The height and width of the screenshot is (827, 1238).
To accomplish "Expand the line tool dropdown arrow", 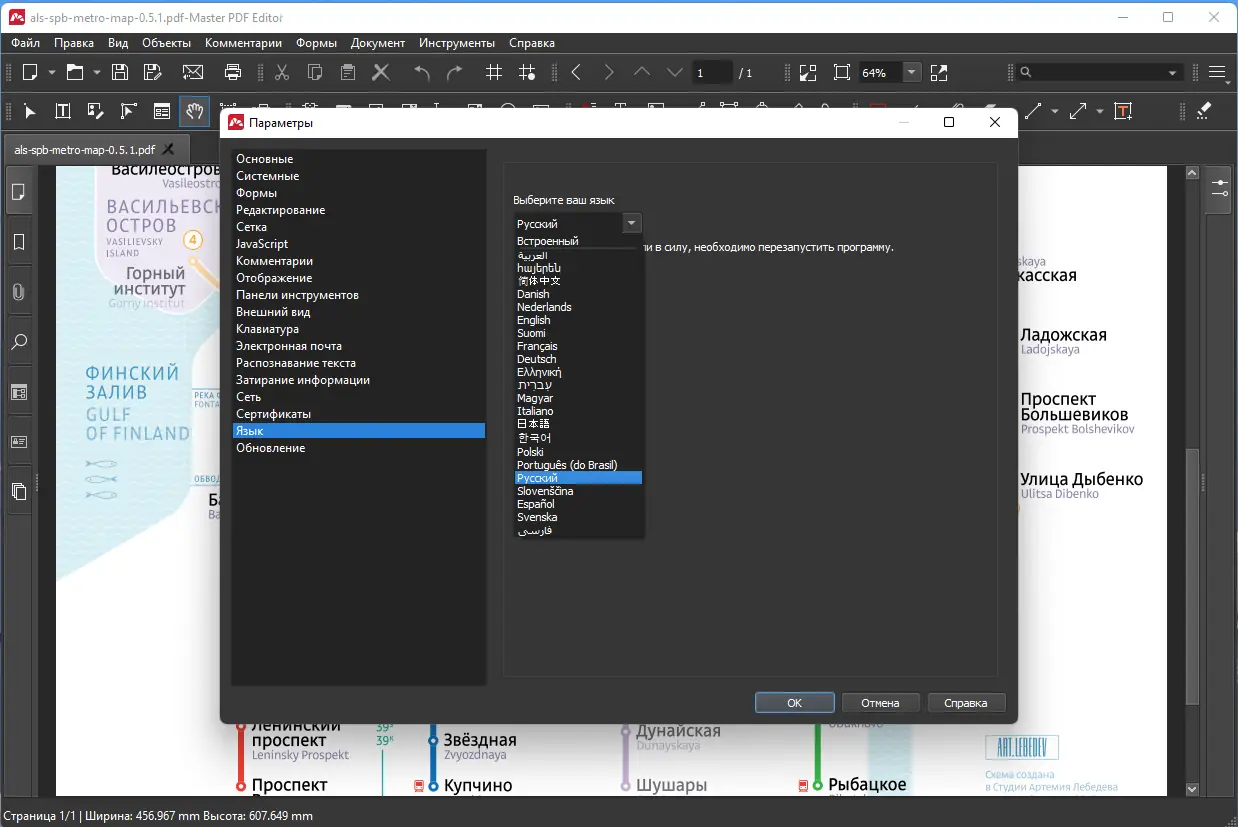I will coord(1054,111).
